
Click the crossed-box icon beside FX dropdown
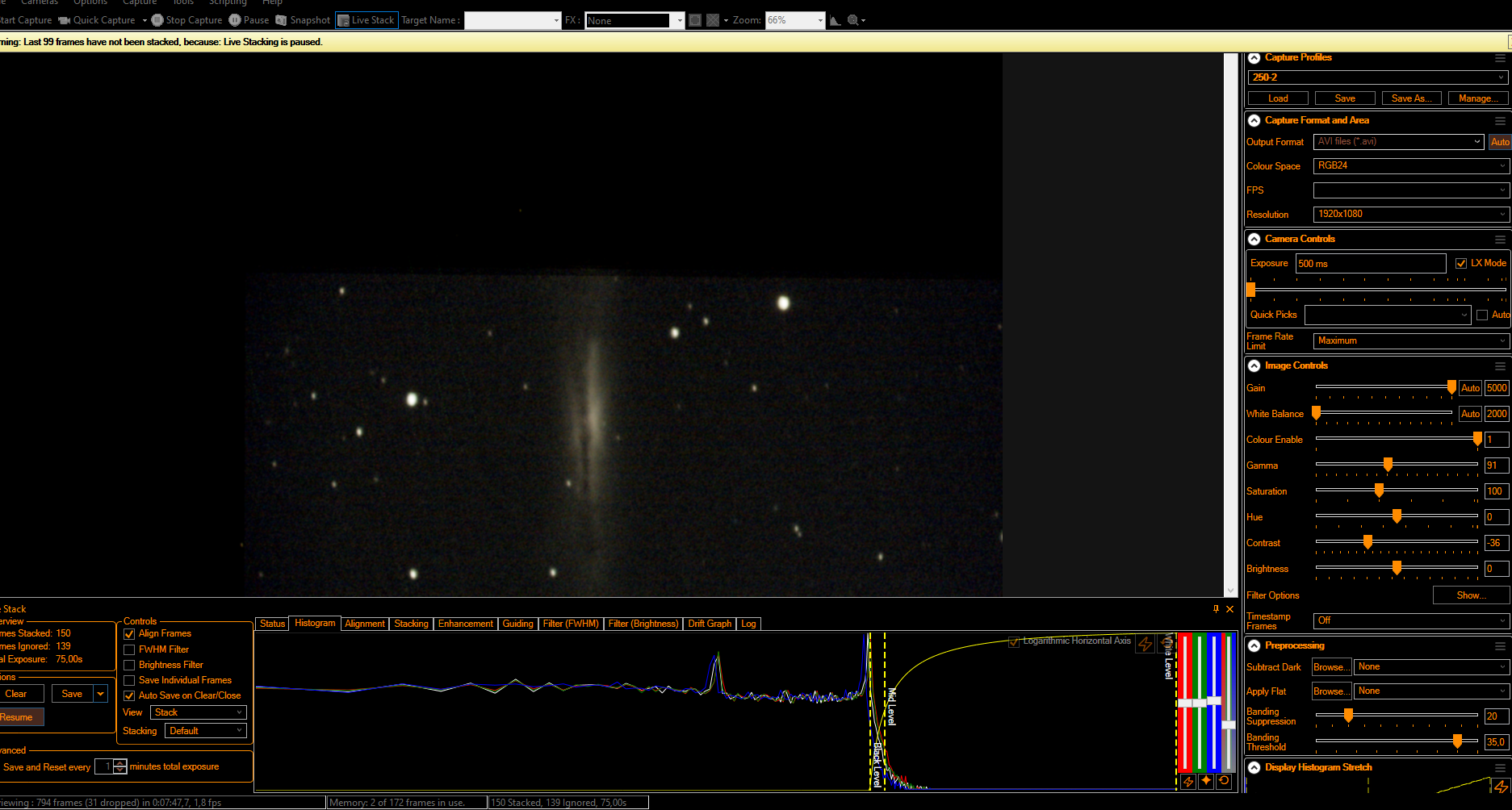pyautogui.click(x=713, y=20)
